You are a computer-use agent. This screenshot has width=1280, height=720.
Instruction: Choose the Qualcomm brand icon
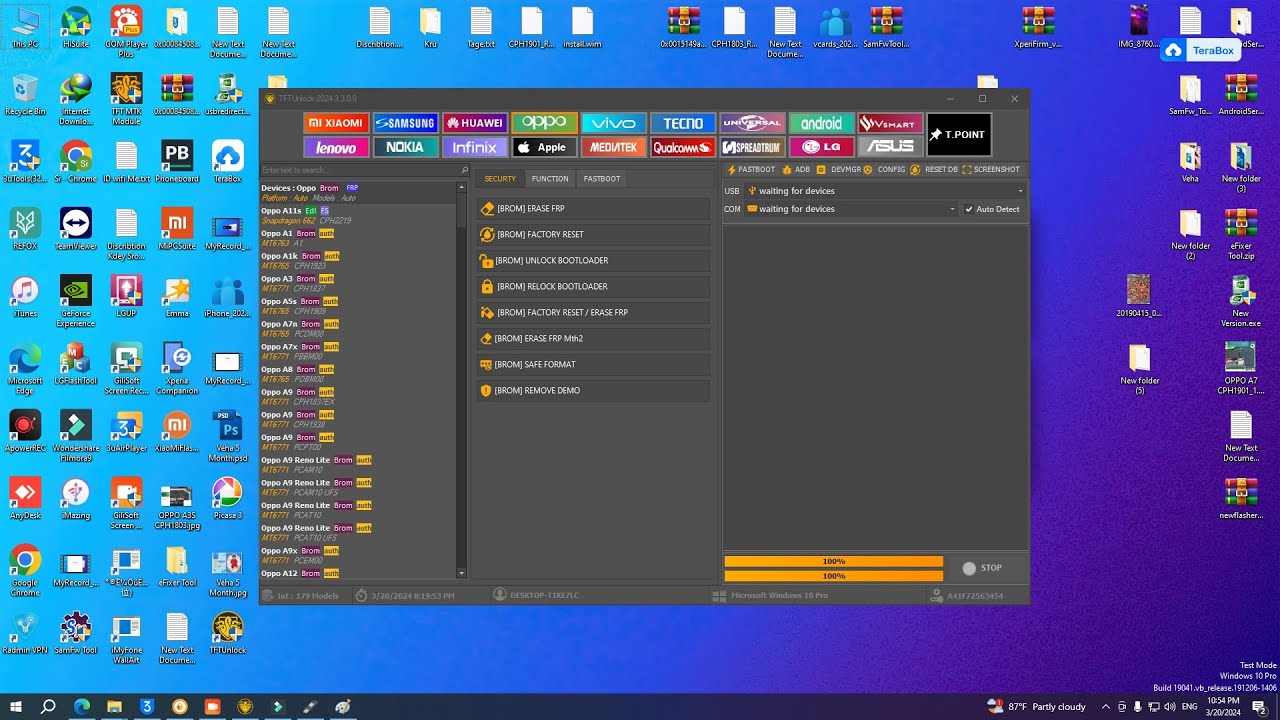tap(682, 147)
